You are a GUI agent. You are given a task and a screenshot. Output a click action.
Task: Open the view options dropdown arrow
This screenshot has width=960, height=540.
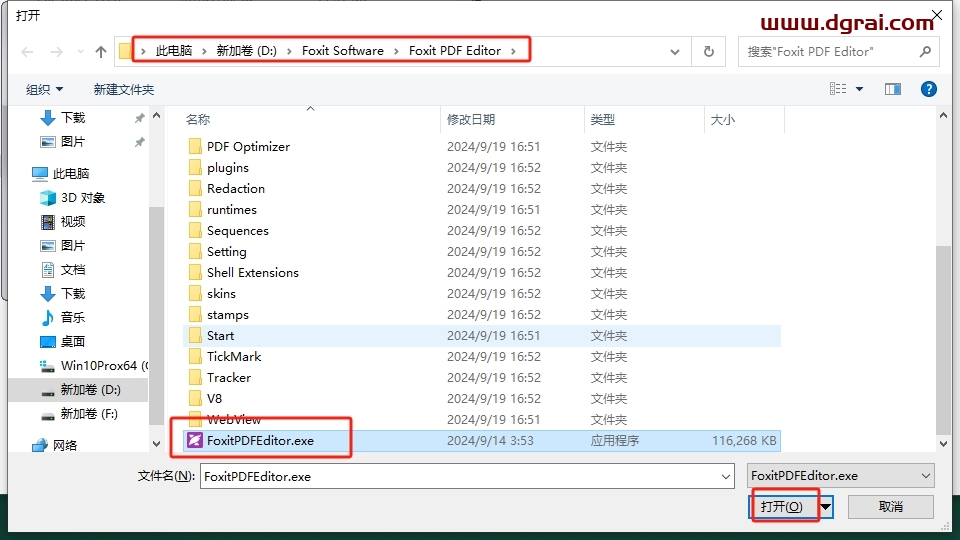pyautogui.click(x=860, y=89)
